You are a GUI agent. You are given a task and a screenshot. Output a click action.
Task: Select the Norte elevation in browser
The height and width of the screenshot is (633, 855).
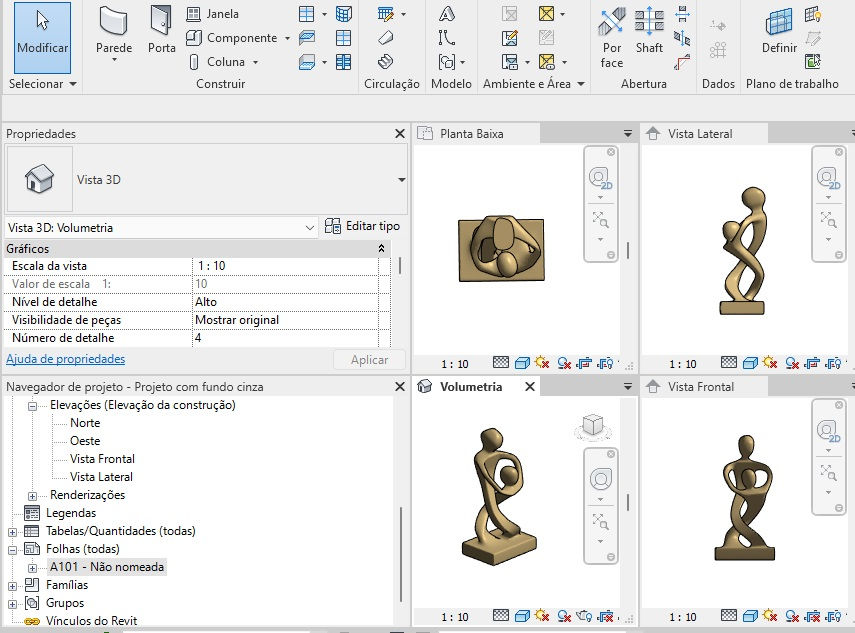(x=85, y=423)
